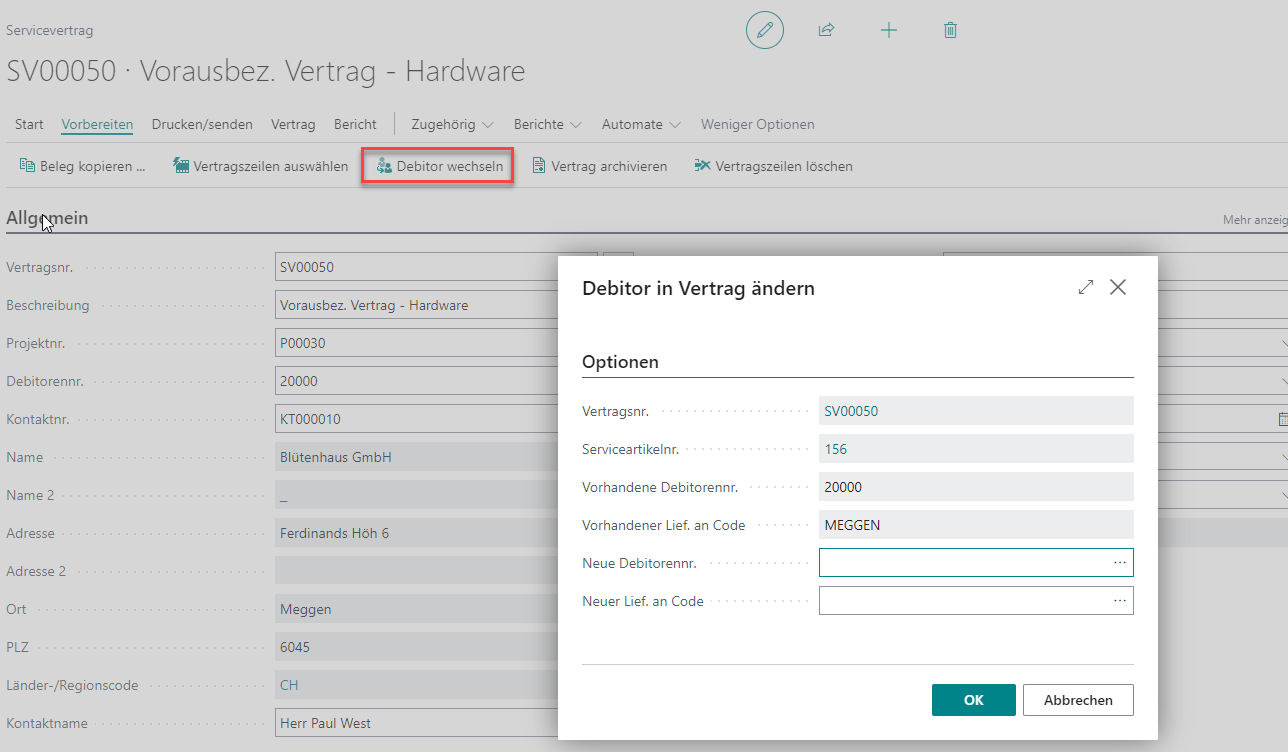This screenshot has width=1288, height=752.
Task: Collapse the Allgemein section header
Action: click(47, 217)
